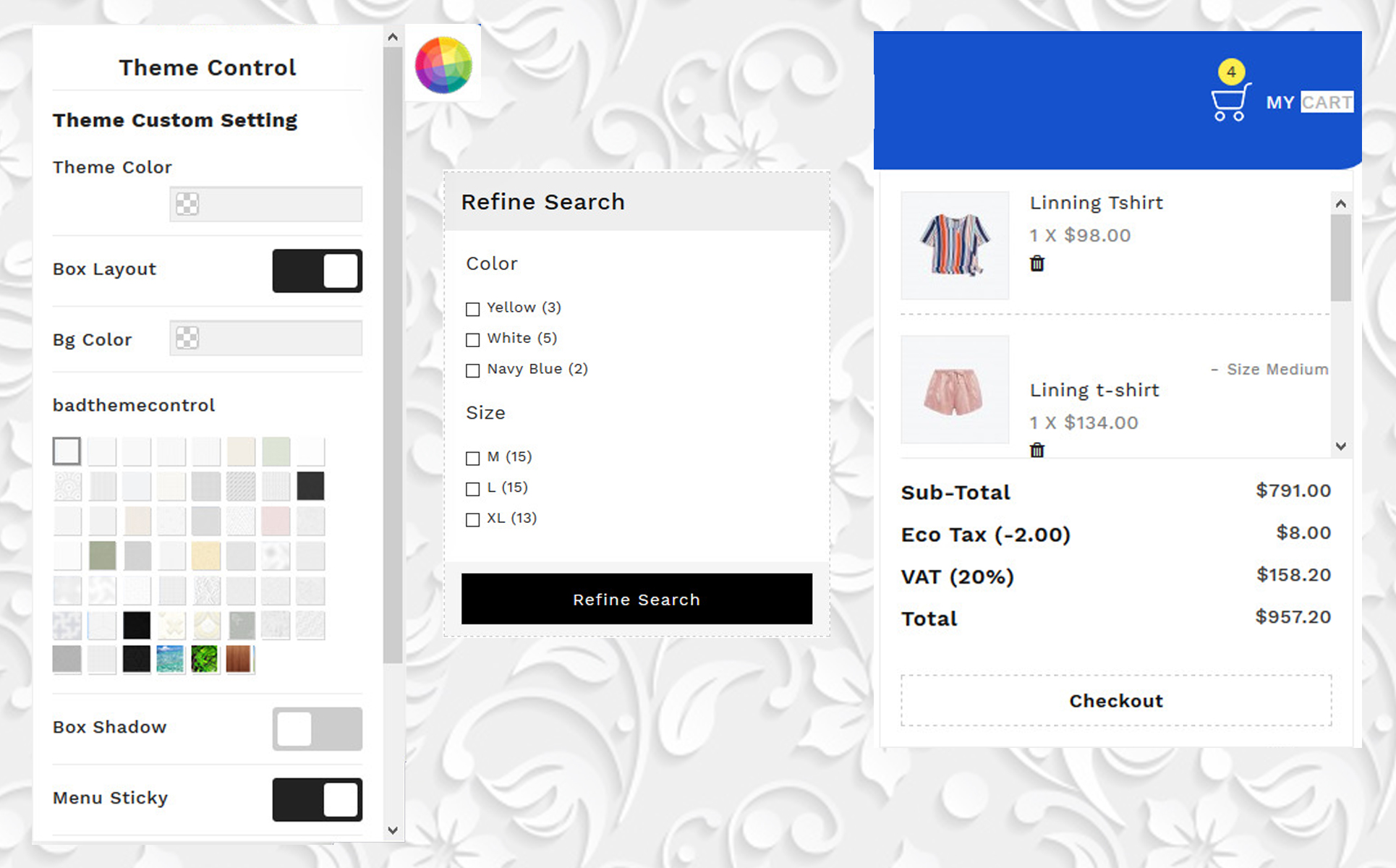Toggle the Box Layout switch
The width and height of the screenshot is (1396, 868).
coord(317,271)
